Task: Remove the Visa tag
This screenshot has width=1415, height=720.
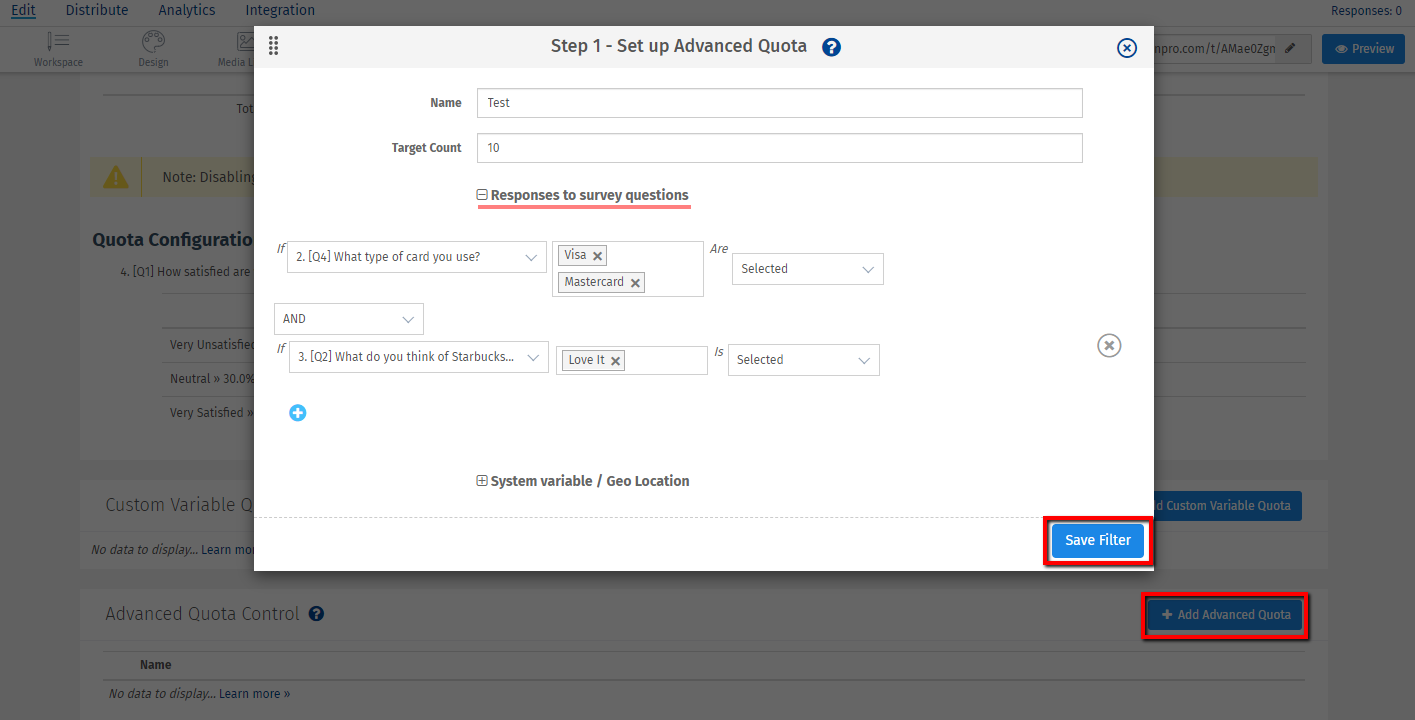Action: (597, 255)
